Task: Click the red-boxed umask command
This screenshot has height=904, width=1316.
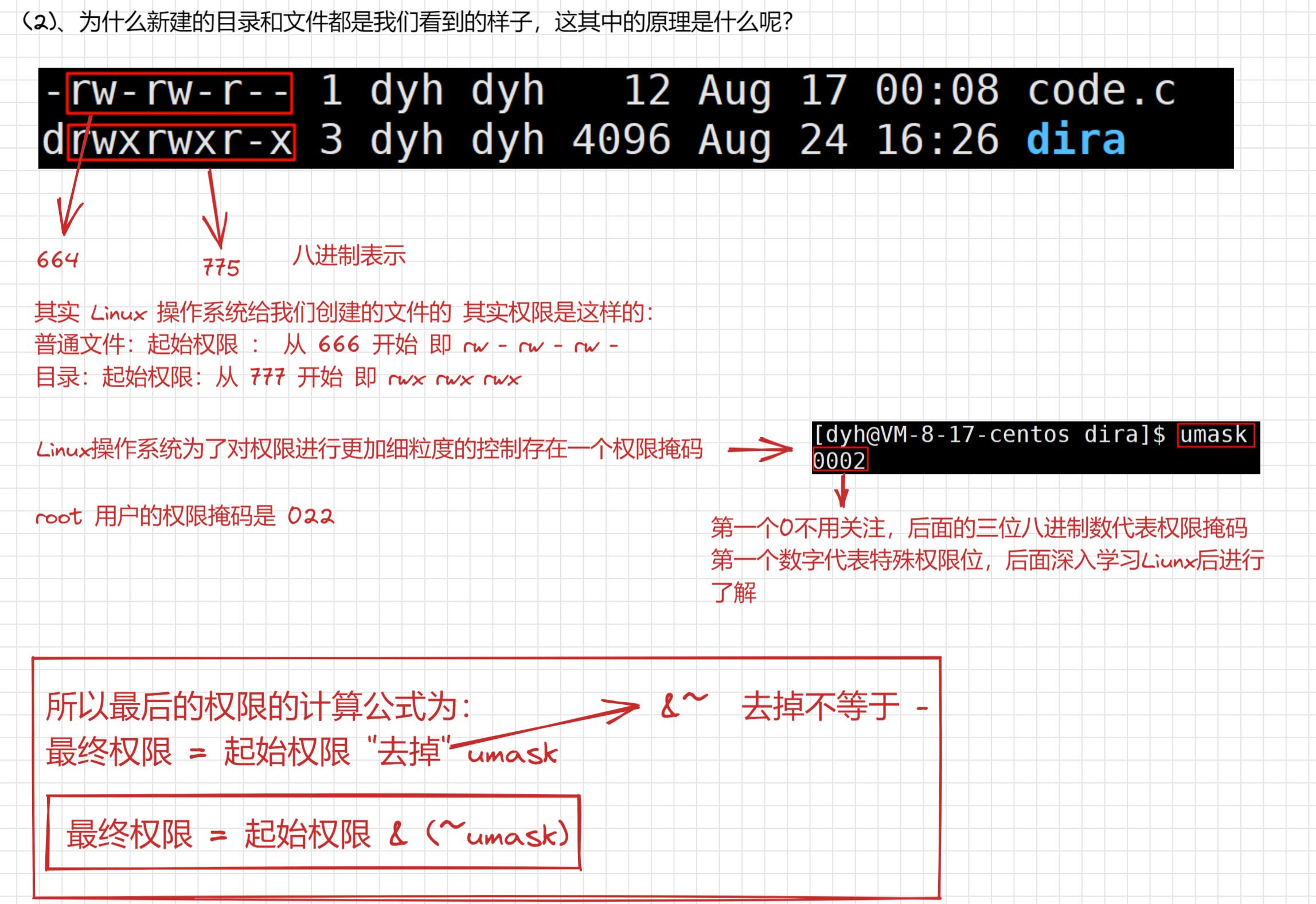Action: [x=1215, y=435]
